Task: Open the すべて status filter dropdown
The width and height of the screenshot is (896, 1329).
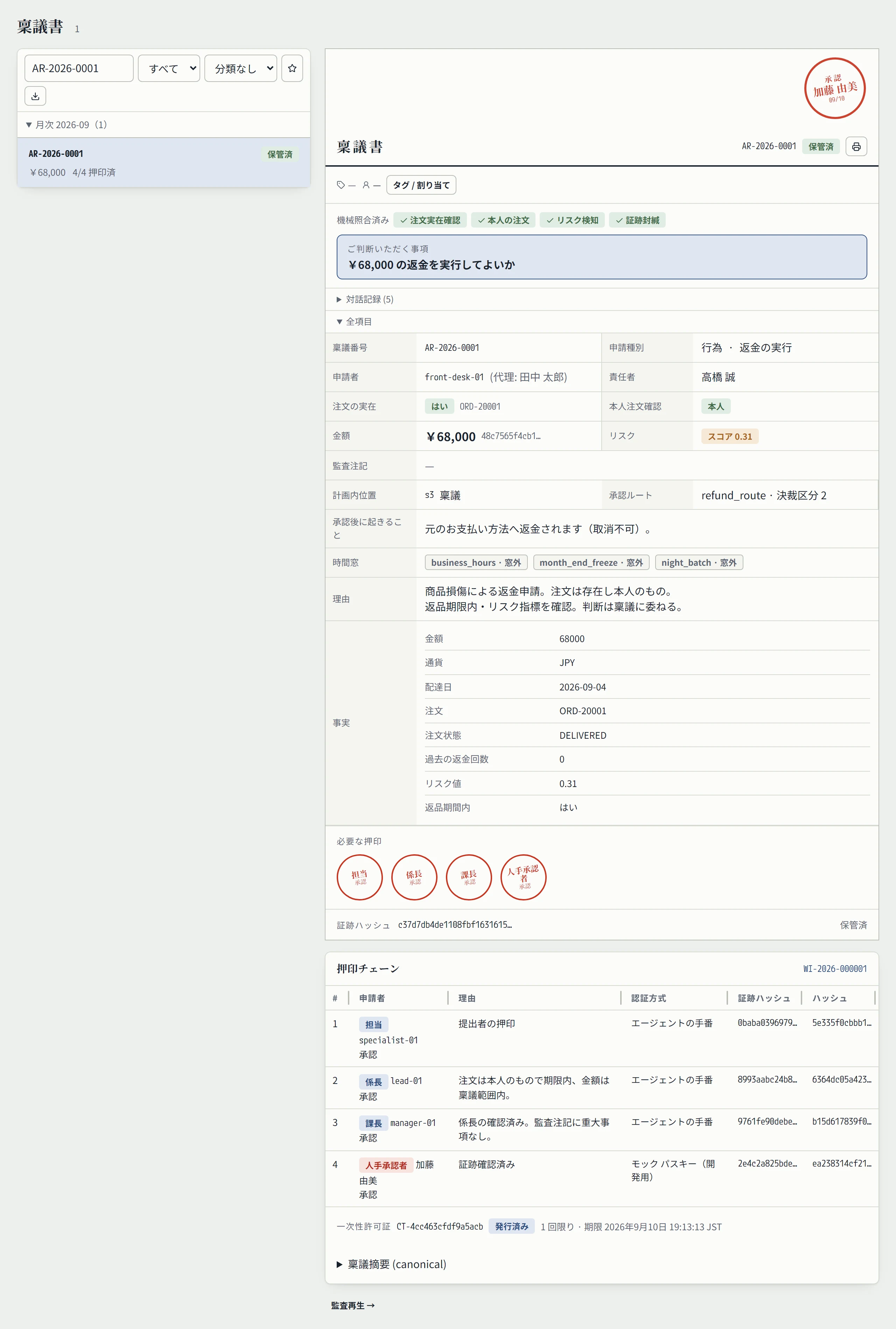Action: [x=169, y=69]
